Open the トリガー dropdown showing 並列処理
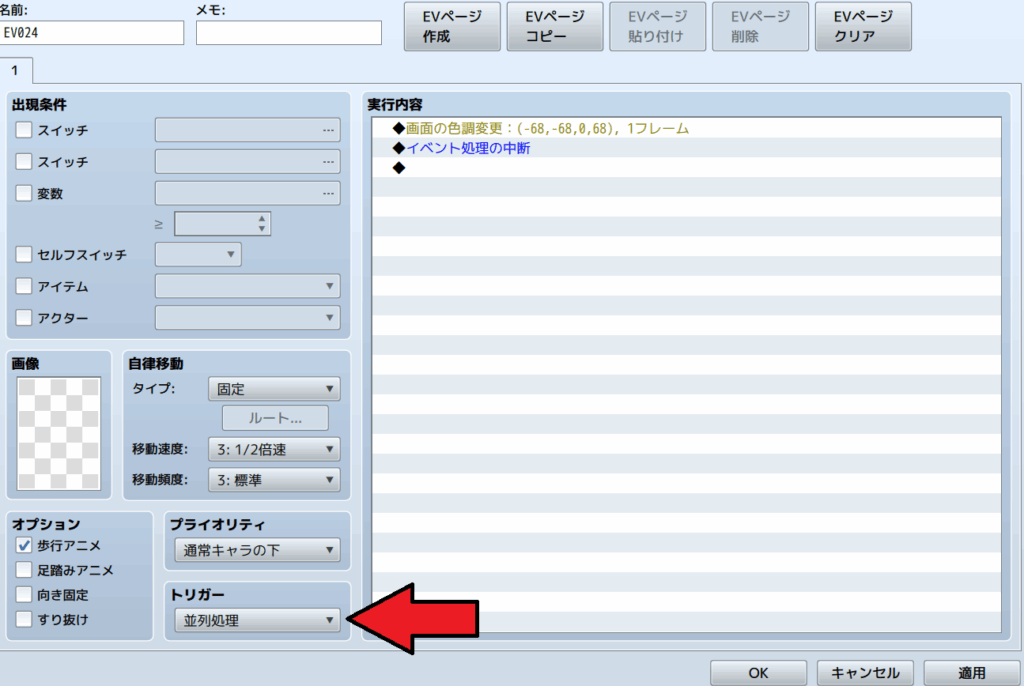The height and width of the screenshot is (686, 1024). 257,620
